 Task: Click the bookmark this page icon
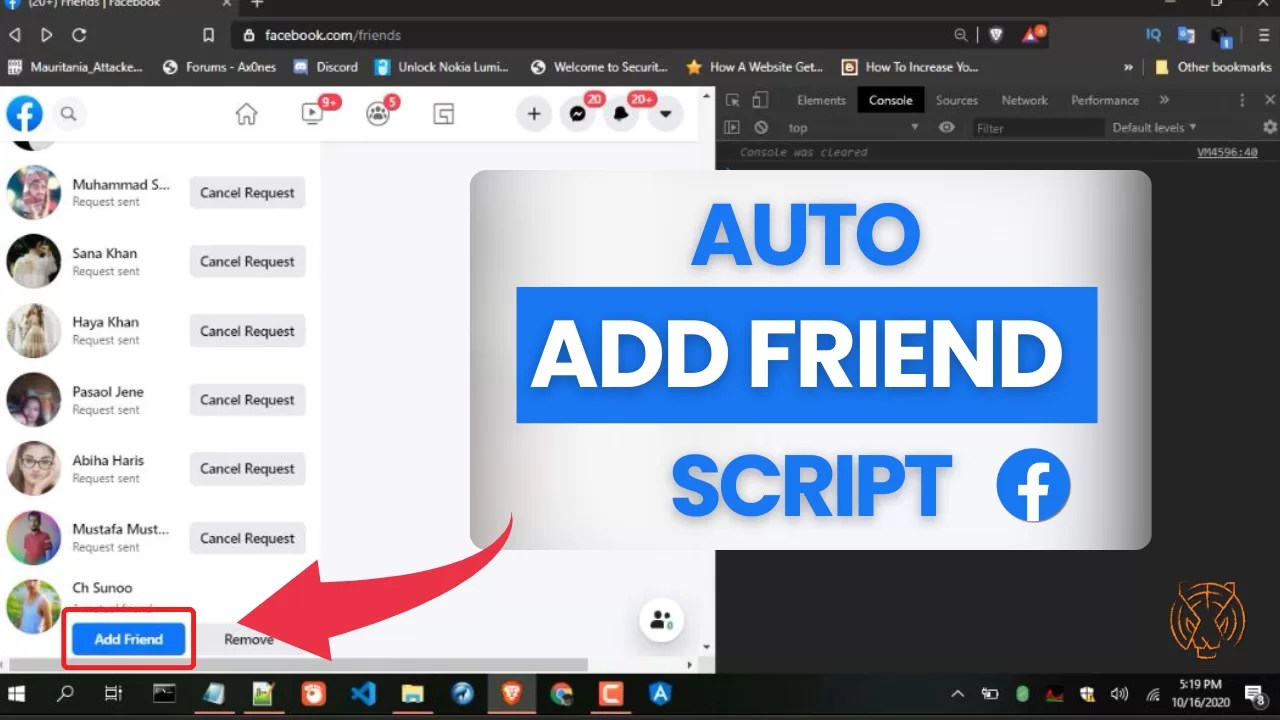click(208, 35)
